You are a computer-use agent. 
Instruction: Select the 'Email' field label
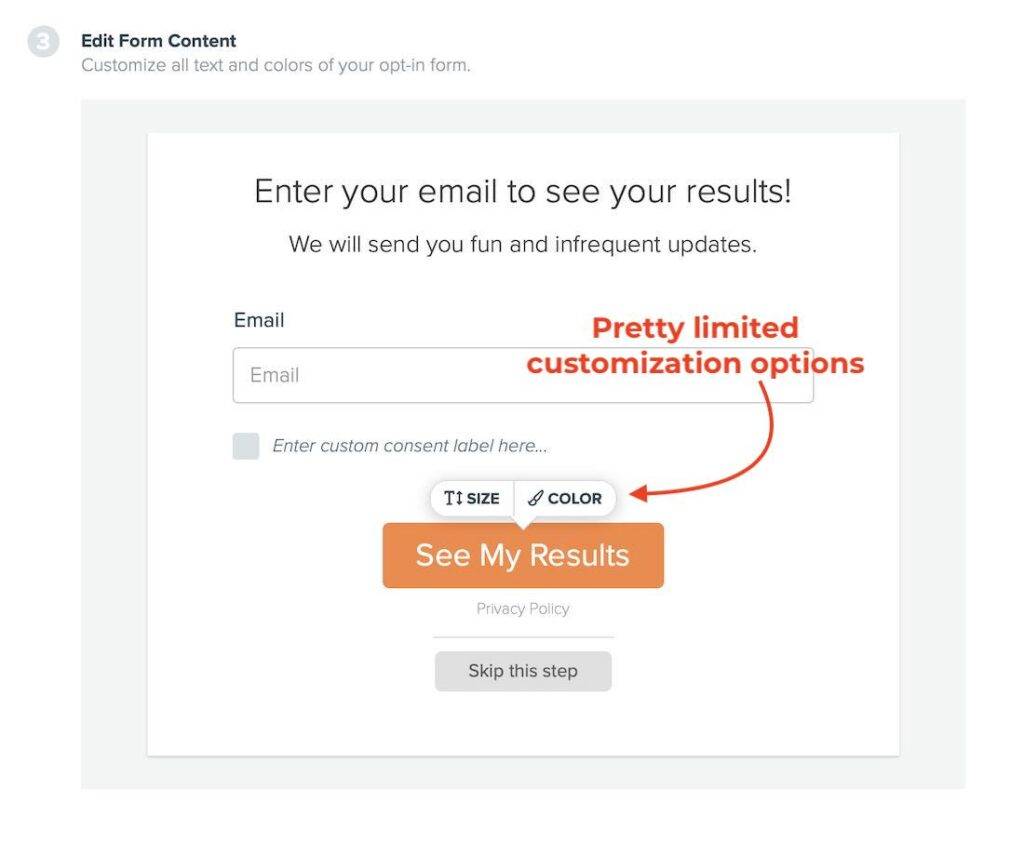(x=259, y=320)
